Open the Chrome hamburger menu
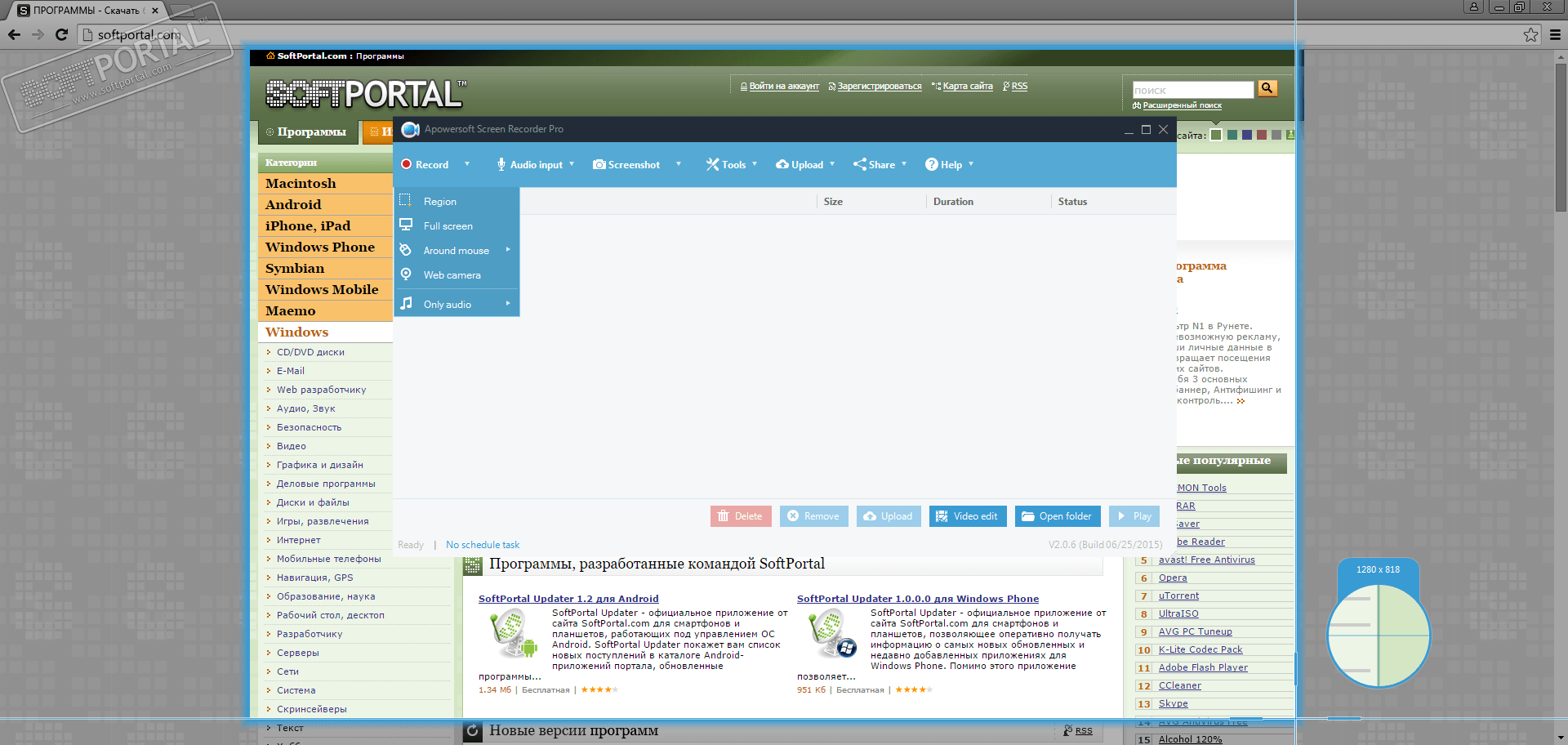This screenshot has width=1568, height=745. 1555,34
